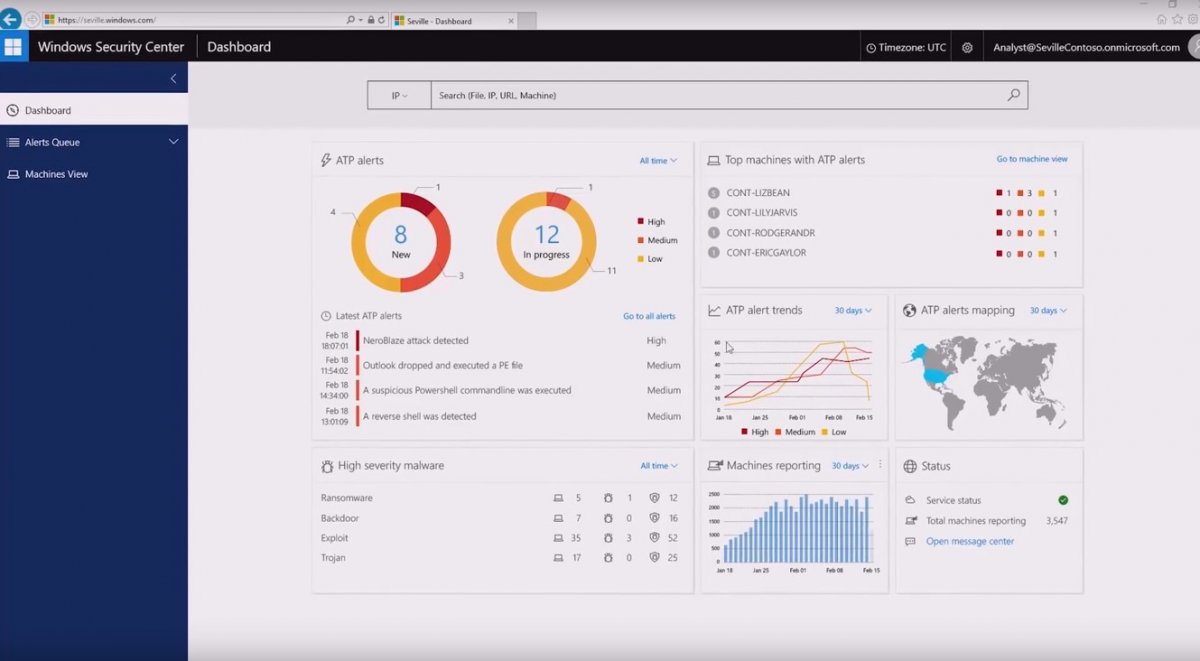Screen dimensions: 1200x661
Task: Click the globe icon beside Status title
Action: pos(910,466)
